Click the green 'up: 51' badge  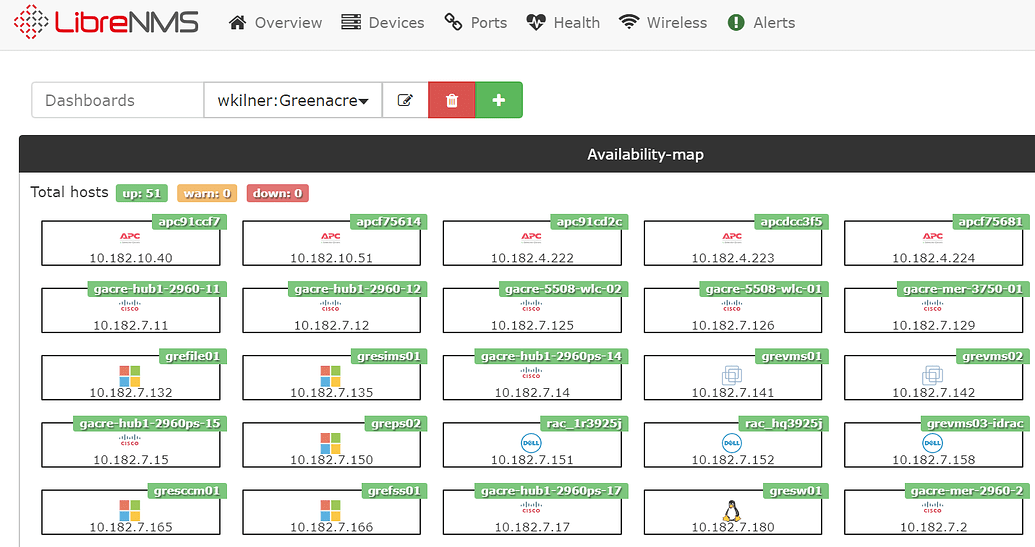(x=142, y=193)
